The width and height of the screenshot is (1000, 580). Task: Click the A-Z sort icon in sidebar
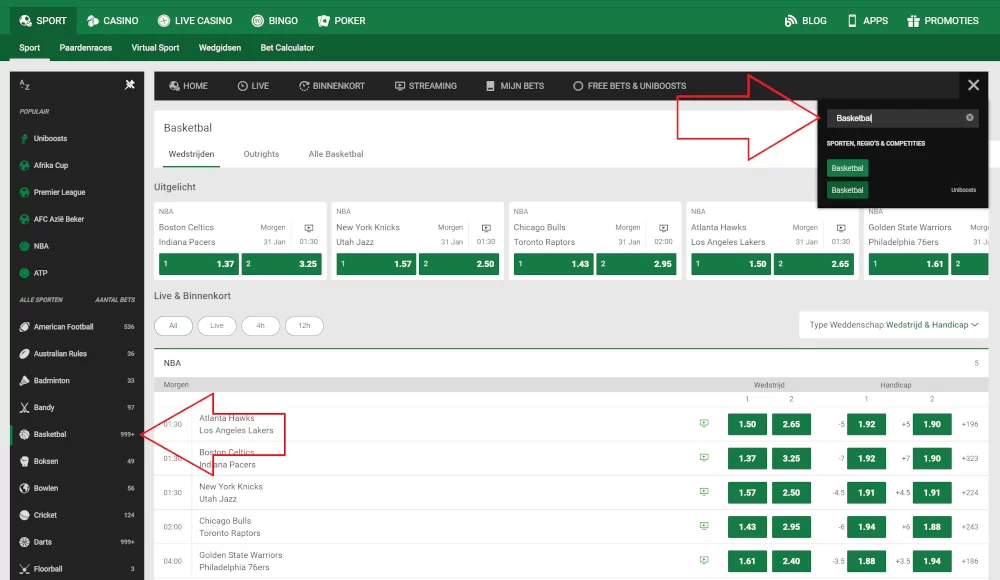(x=24, y=84)
